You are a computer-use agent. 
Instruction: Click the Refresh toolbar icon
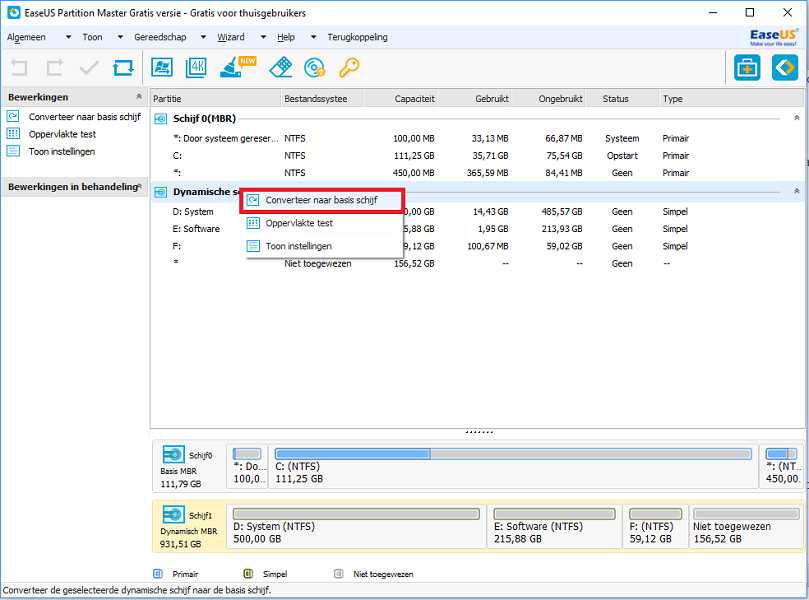tap(123, 68)
